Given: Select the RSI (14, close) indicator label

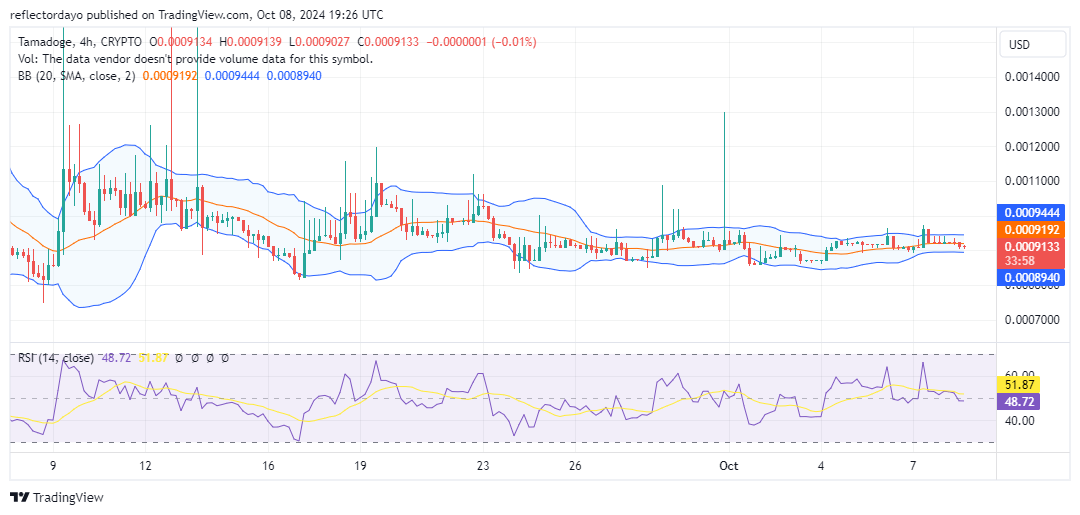Looking at the screenshot, I should point(56,358).
